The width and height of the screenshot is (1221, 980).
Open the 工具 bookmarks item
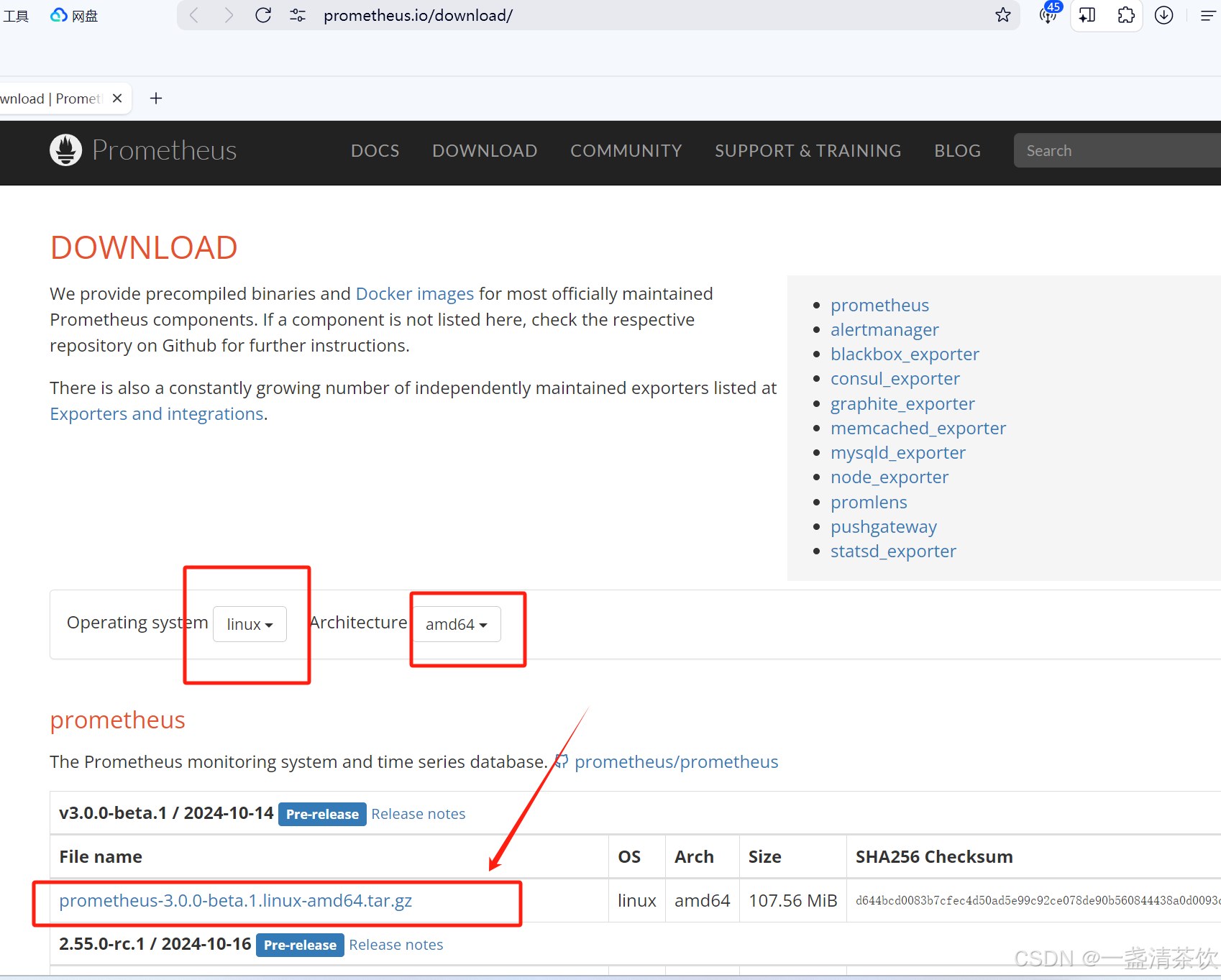tap(16, 15)
